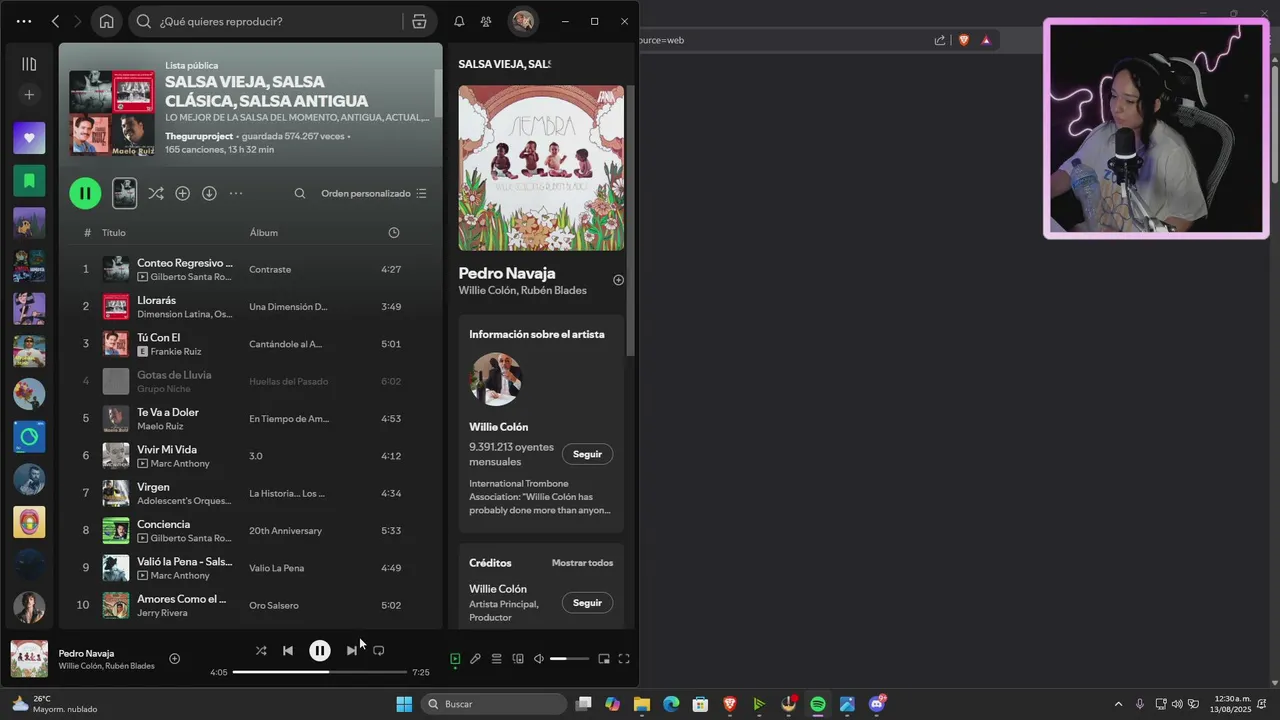Mute the volume speaker icon
This screenshot has height=720, width=1280.
click(539, 659)
